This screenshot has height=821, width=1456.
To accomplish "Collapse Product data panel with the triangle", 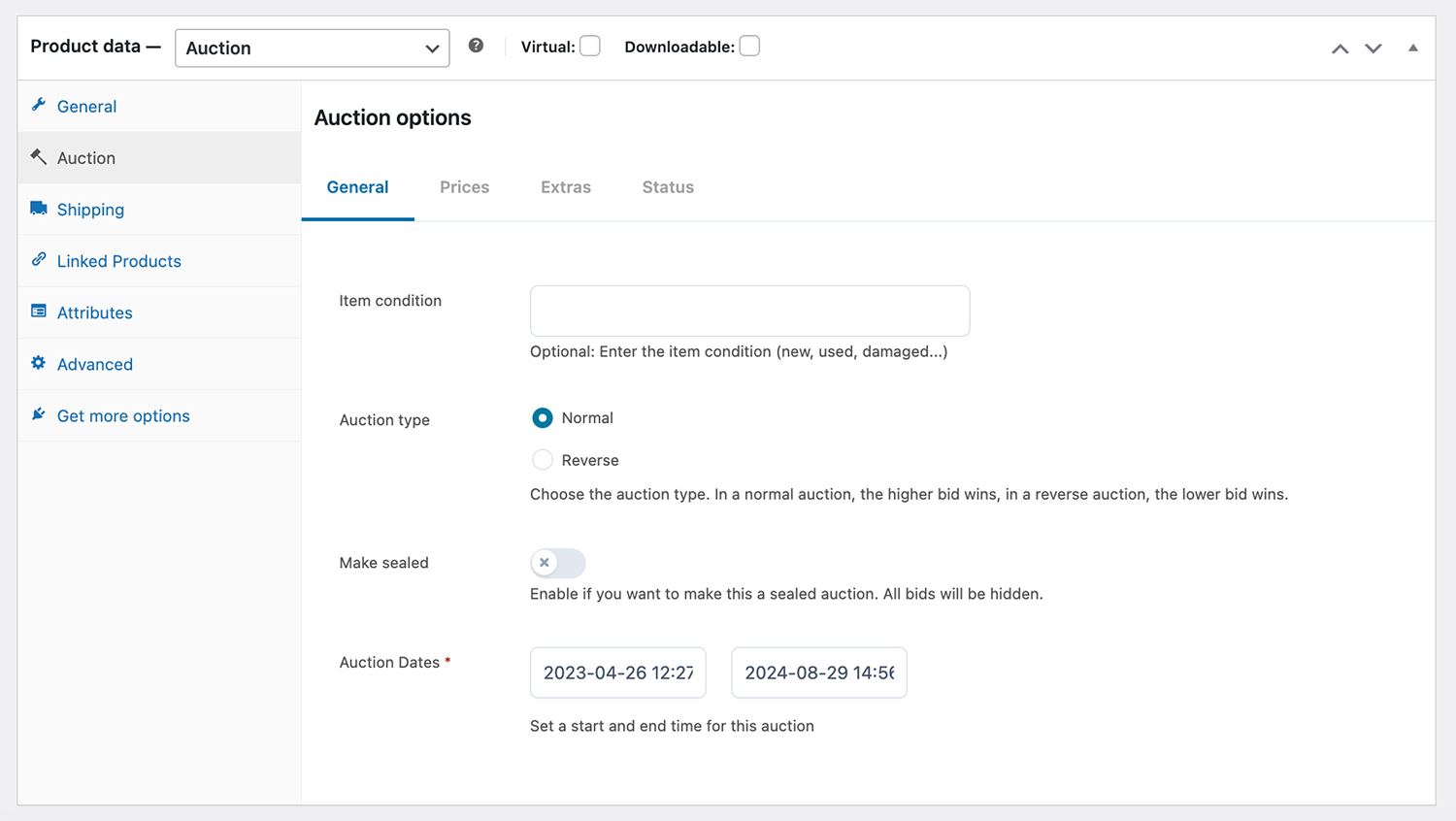I will pos(1413,49).
